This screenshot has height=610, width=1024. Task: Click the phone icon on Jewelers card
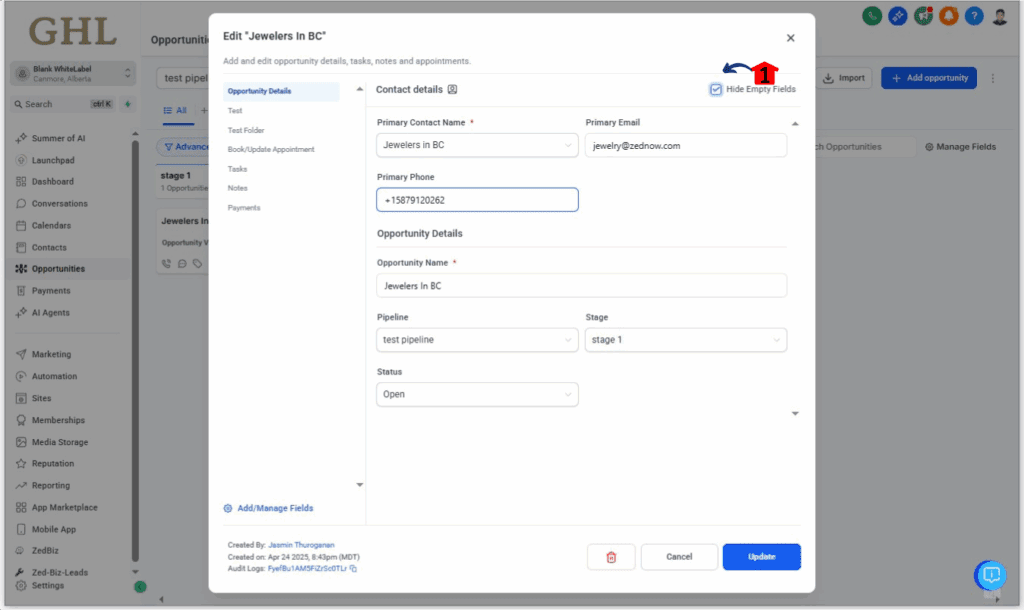(x=167, y=264)
